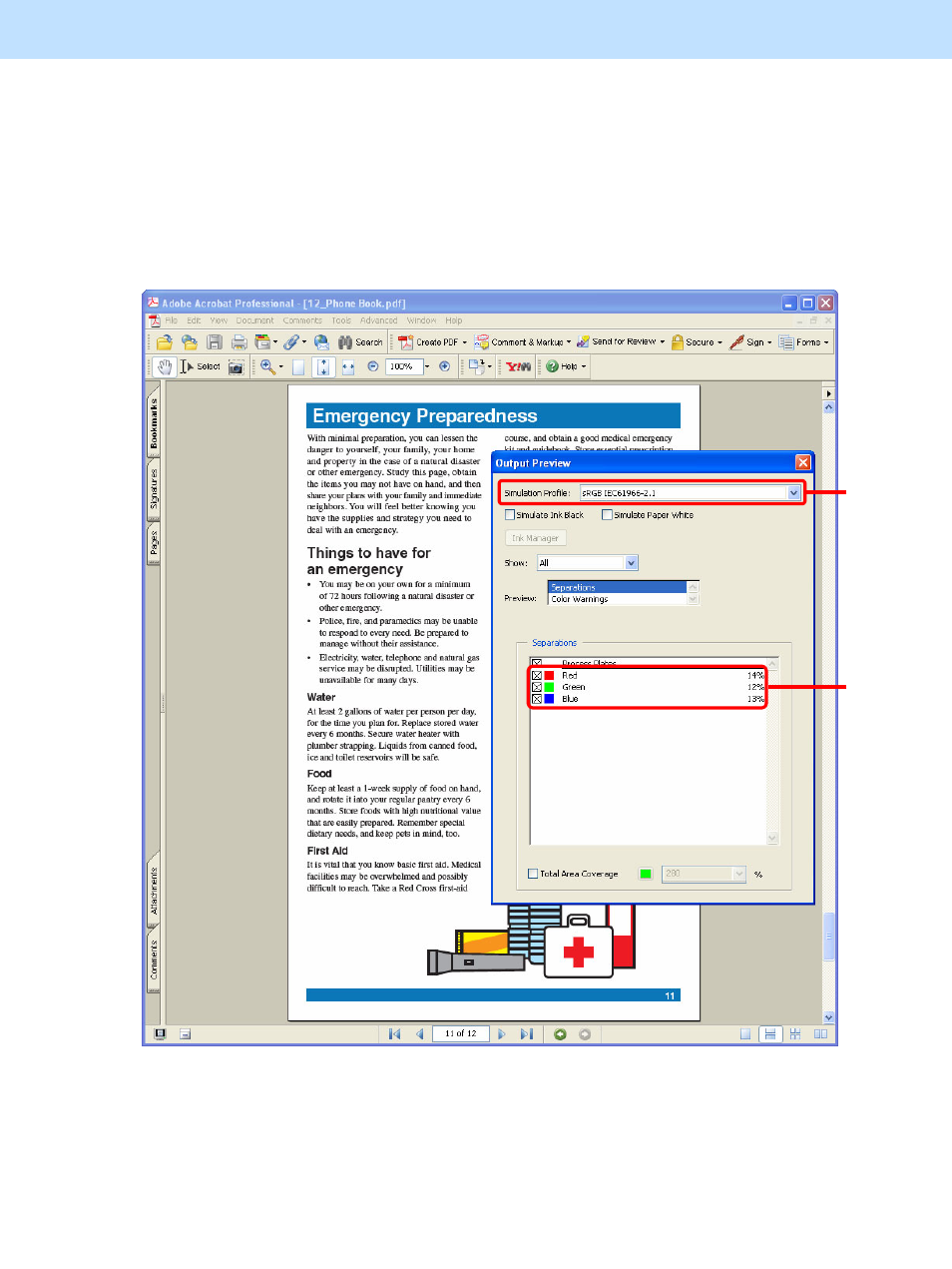This screenshot has height=1269, width=952.
Task: Click the Attach file paperclip icon
Action: click(290, 342)
